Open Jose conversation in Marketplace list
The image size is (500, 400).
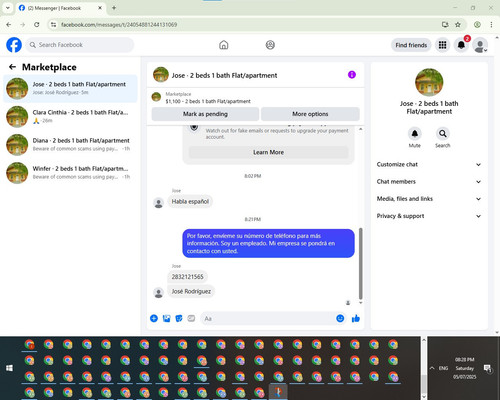(70, 89)
